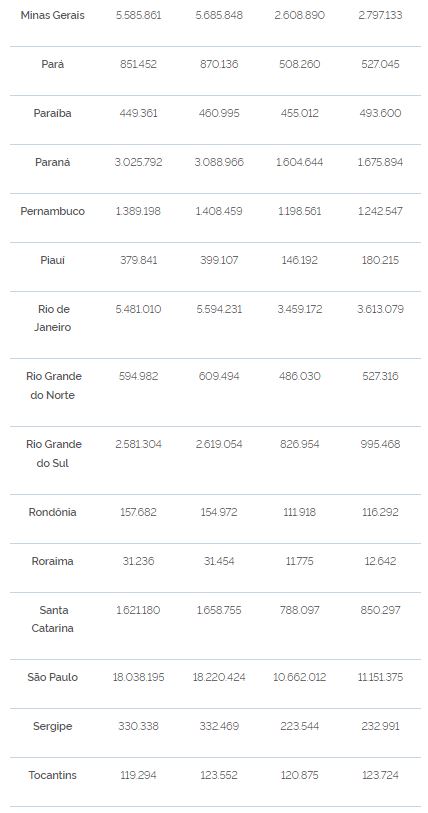Select São Paulo value 11.151.375
This screenshot has height=813, width=428.
380,677
